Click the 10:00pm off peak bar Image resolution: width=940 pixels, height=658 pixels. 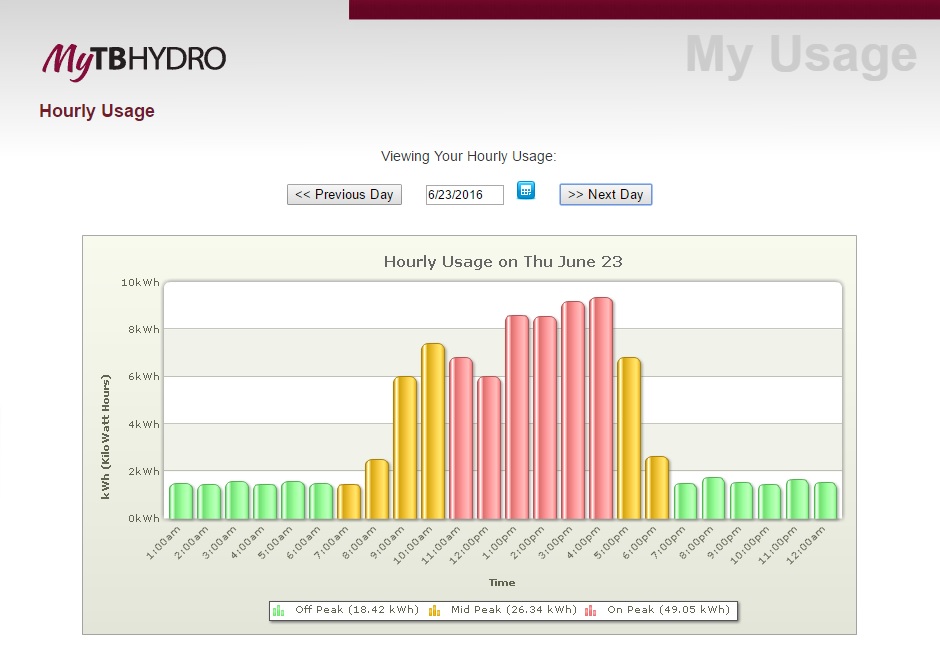point(769,502)
